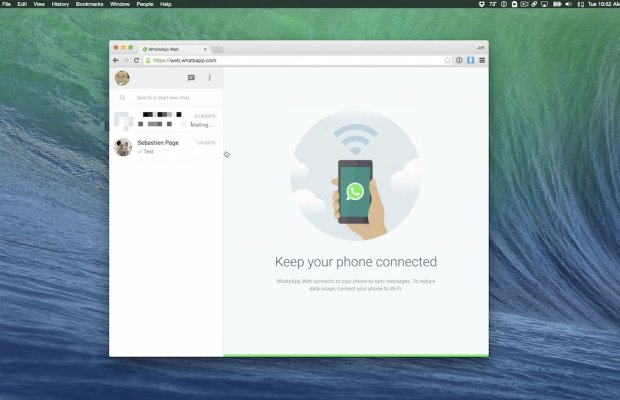
Task: Bookmark page with the star icon
Action: point(447,60)
